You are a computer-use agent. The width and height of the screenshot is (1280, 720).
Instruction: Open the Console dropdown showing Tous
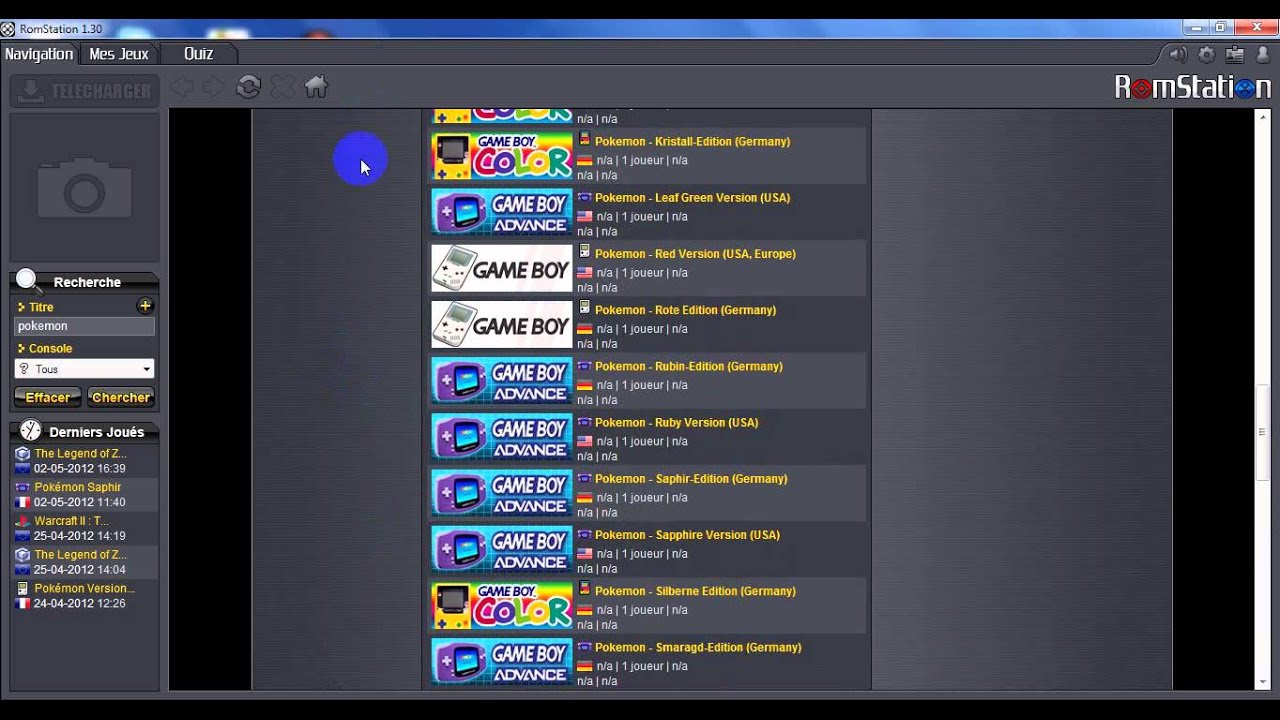pyautogui.click(x=84, y=369)
